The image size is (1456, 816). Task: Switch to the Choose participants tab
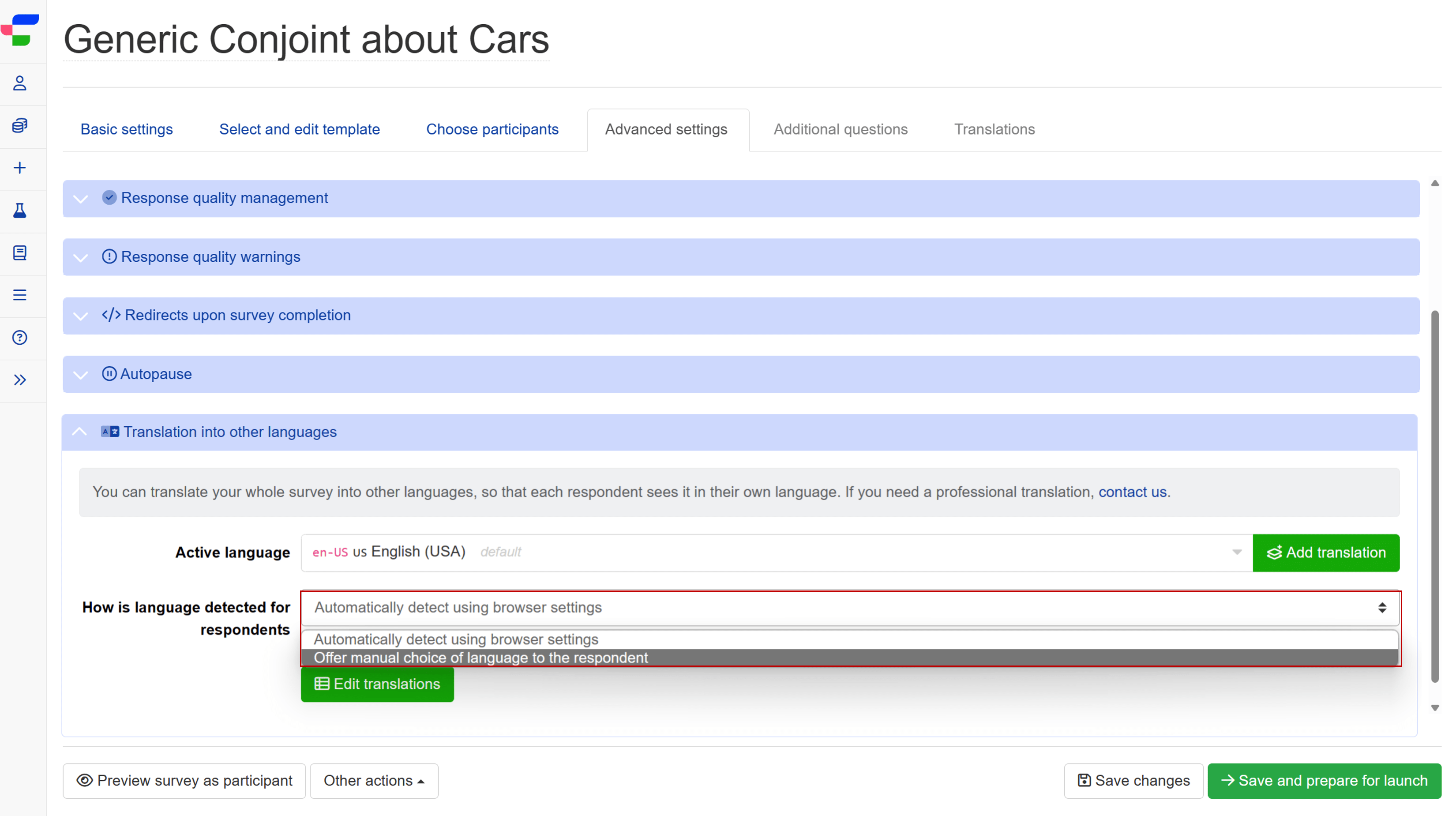coord(492,129)
